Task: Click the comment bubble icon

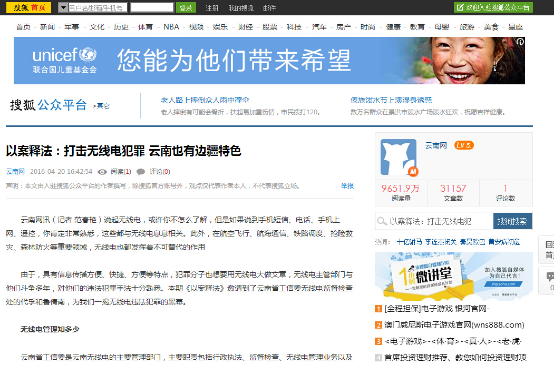Action: coord(141,172)
